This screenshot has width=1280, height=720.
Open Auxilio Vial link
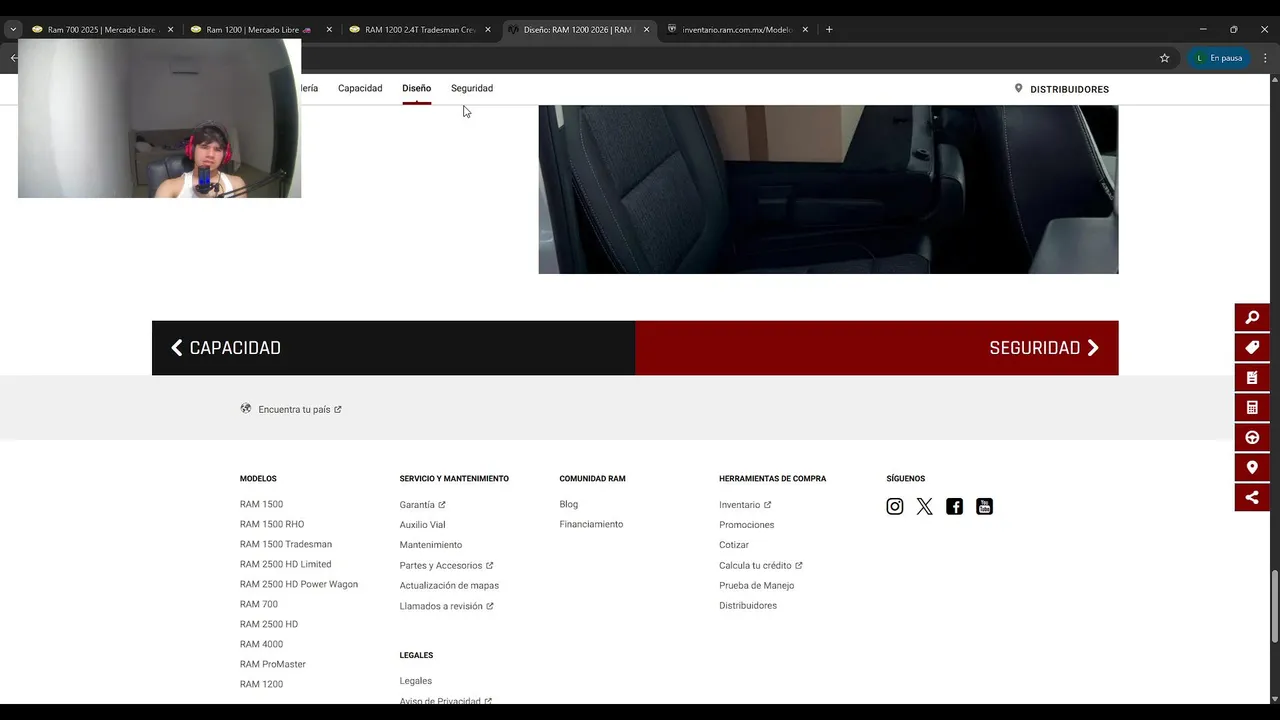tap(422, 525)
